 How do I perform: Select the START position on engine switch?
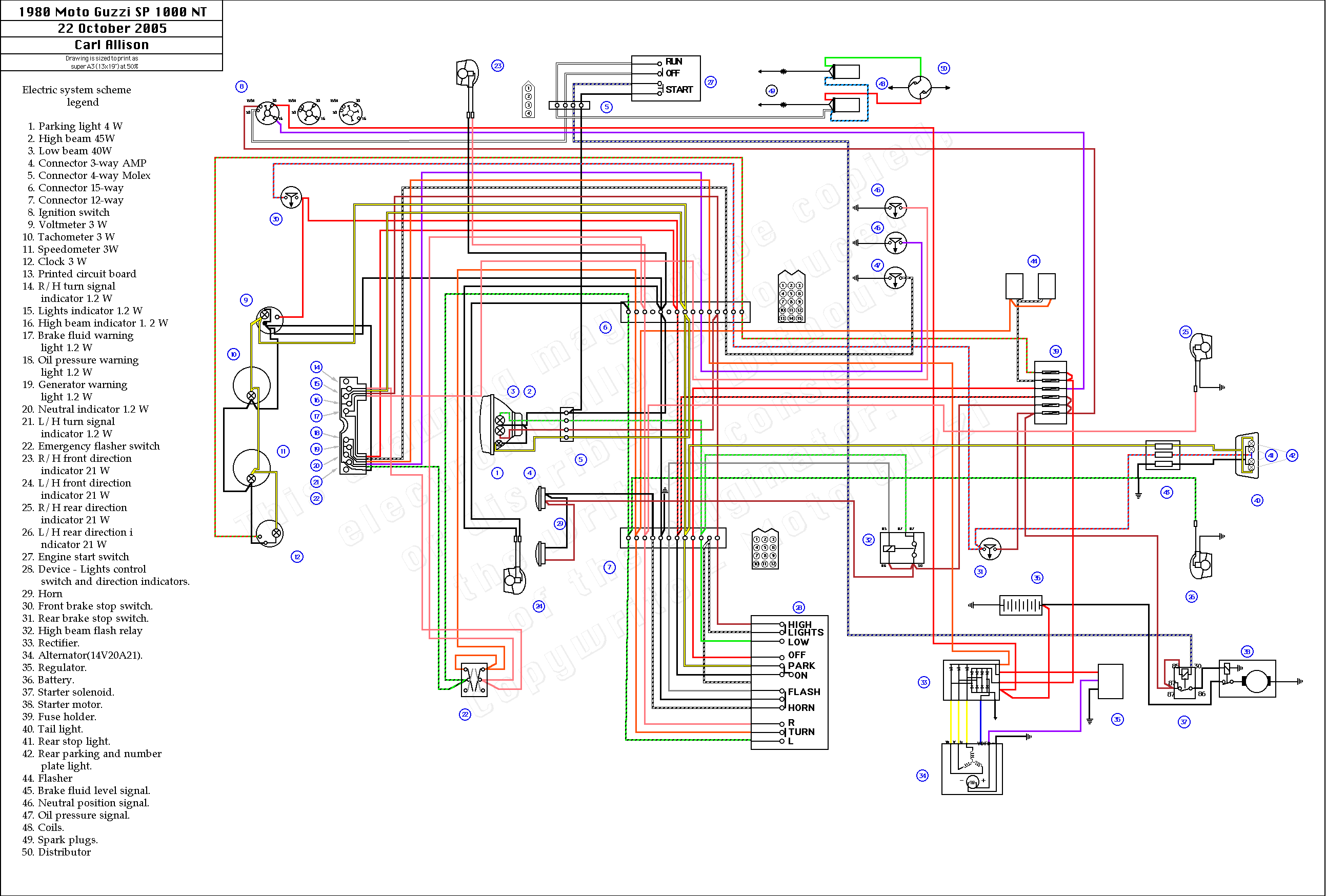[x=679, y=90]
